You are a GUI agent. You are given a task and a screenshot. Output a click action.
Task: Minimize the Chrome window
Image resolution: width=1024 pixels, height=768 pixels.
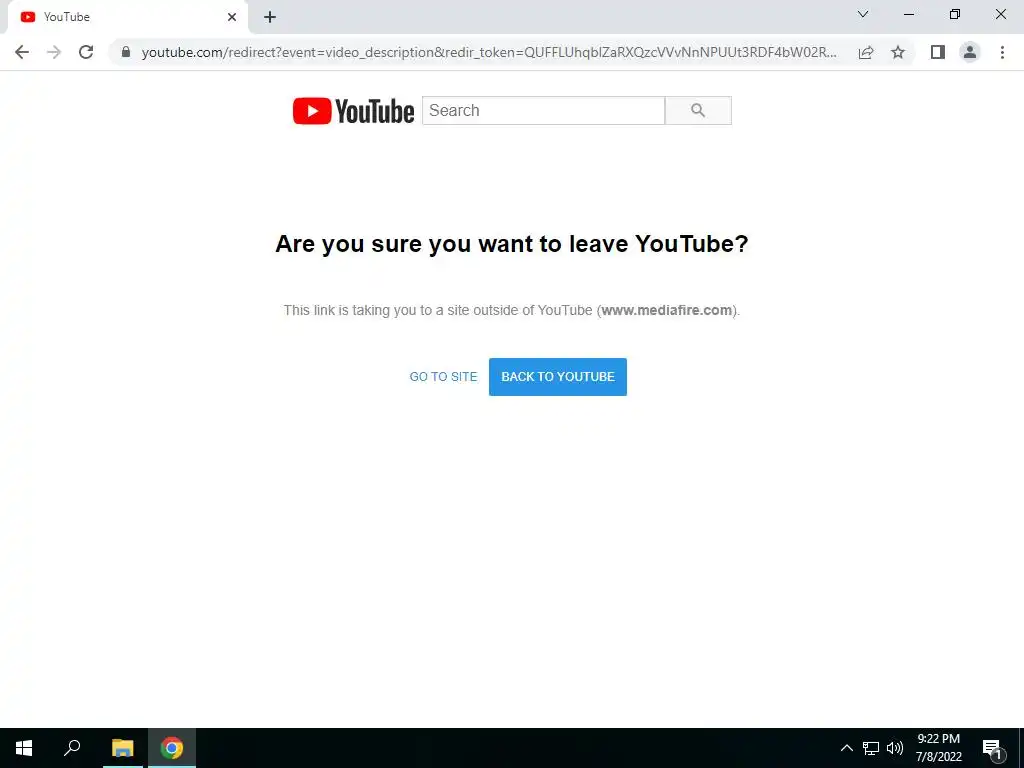[x=908, y=14]
